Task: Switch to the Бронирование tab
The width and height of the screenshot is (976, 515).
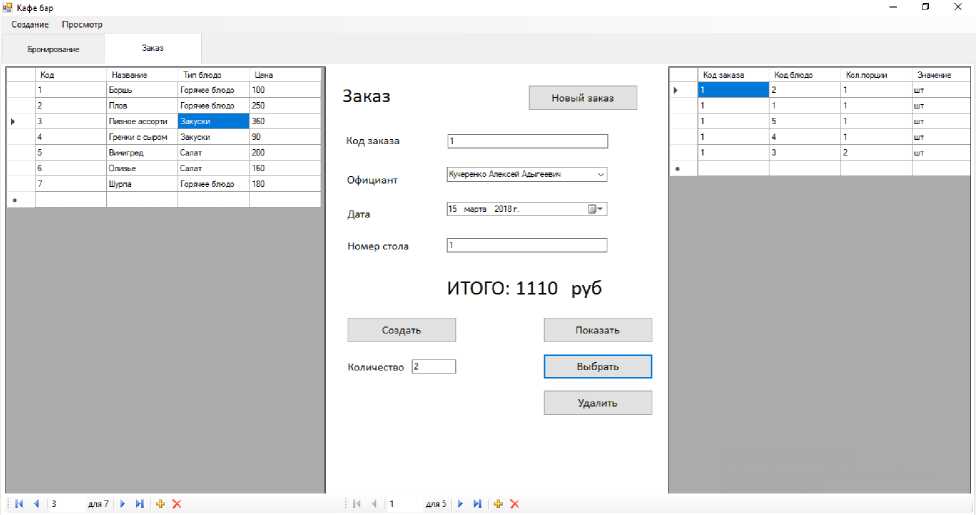Action: point(54,49)
